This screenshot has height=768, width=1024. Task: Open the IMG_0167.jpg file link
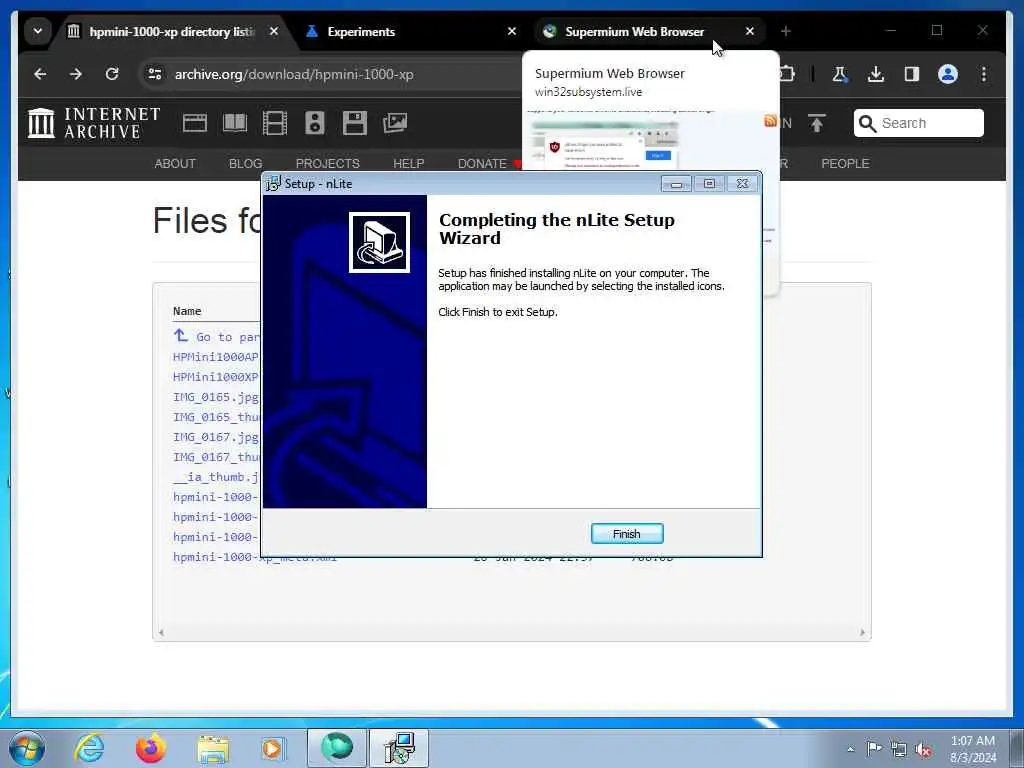pyautogui.click(x=216, y=437)
